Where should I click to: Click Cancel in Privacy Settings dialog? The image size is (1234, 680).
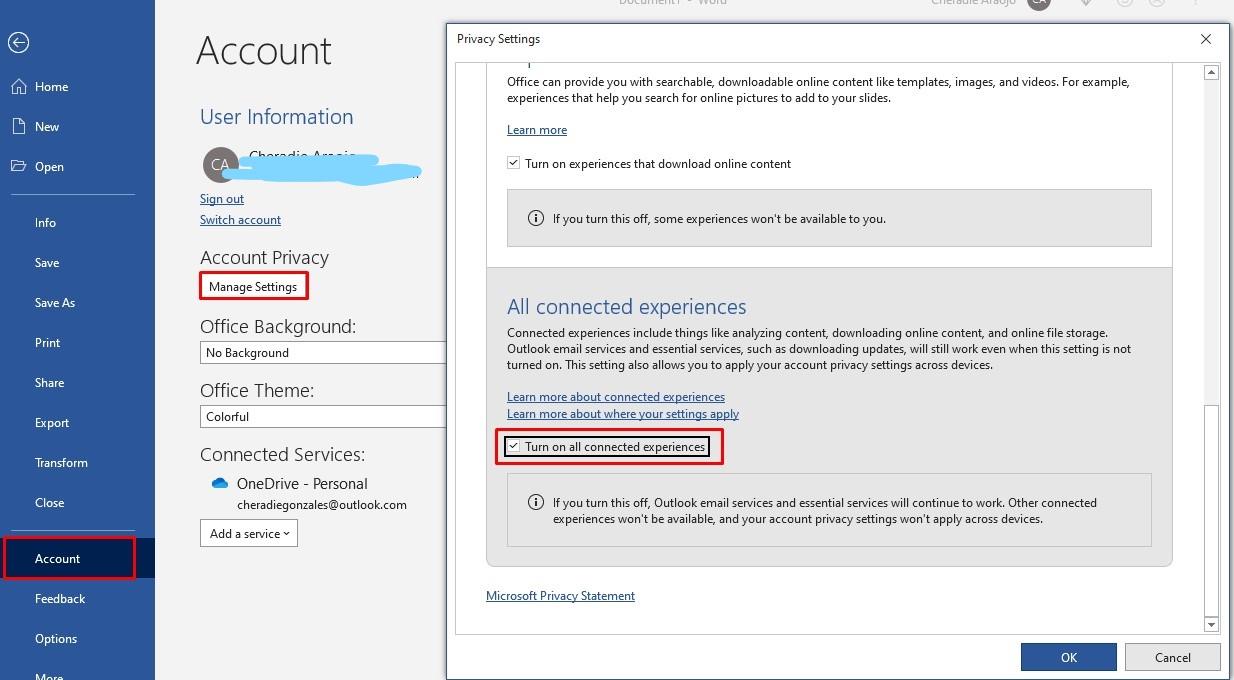pos(1172,657)
